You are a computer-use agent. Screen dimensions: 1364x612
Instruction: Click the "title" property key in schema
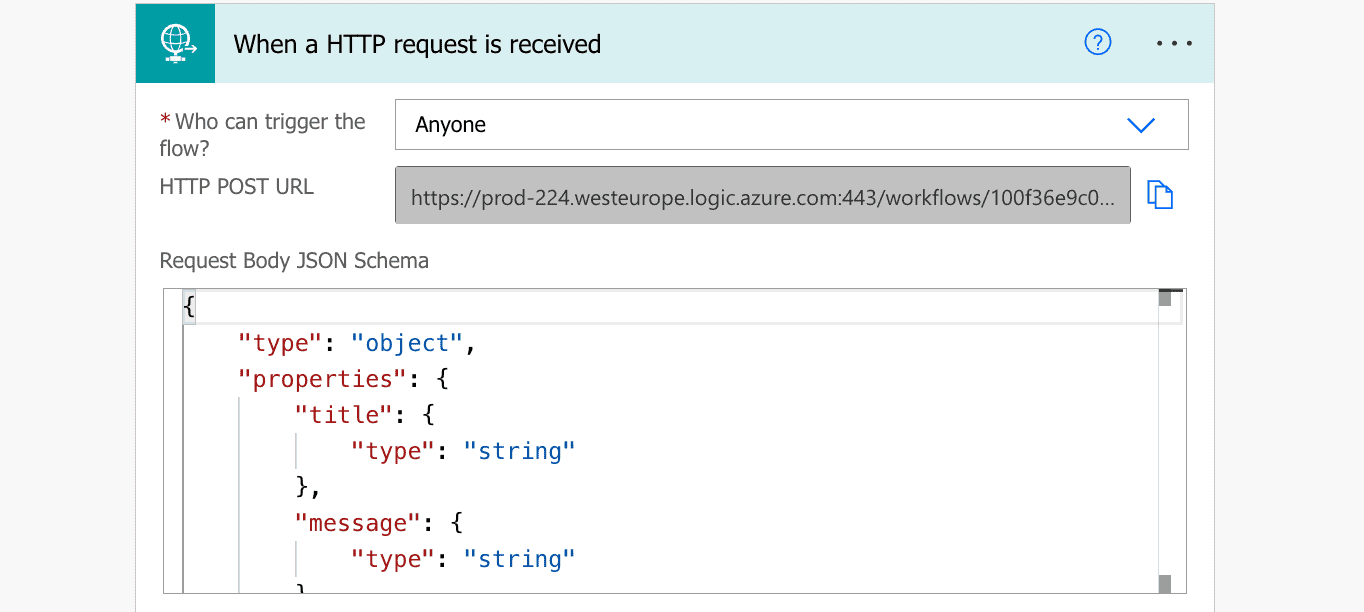[x=345, y=415]
